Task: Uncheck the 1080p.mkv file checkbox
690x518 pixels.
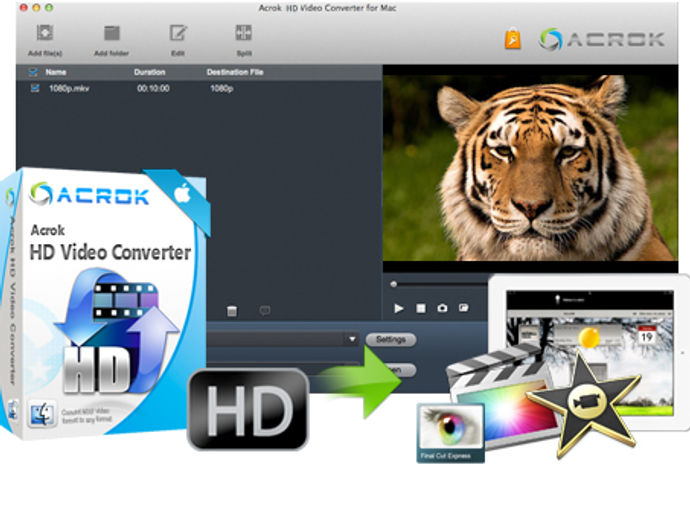Action: coord(34,88)
